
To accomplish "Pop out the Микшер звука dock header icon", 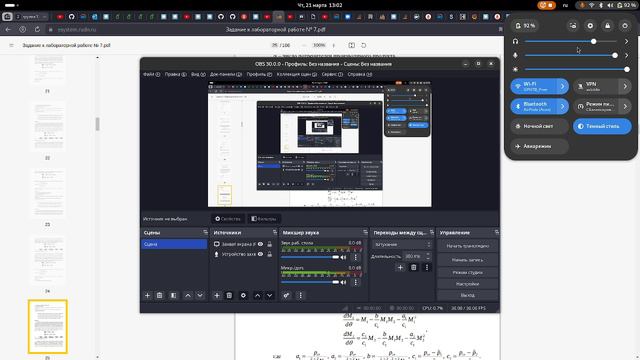I will pos(365,232).
